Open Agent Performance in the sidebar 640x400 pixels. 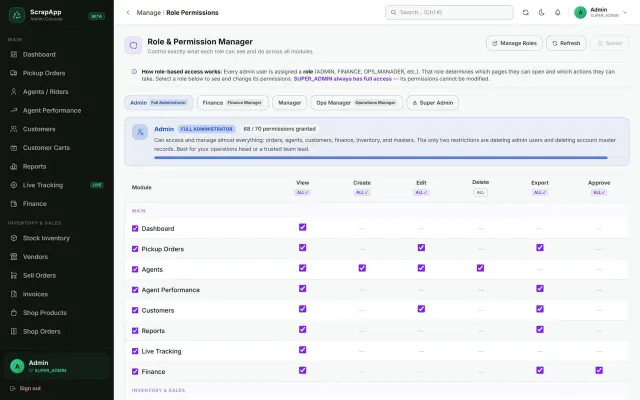point(57,111)
